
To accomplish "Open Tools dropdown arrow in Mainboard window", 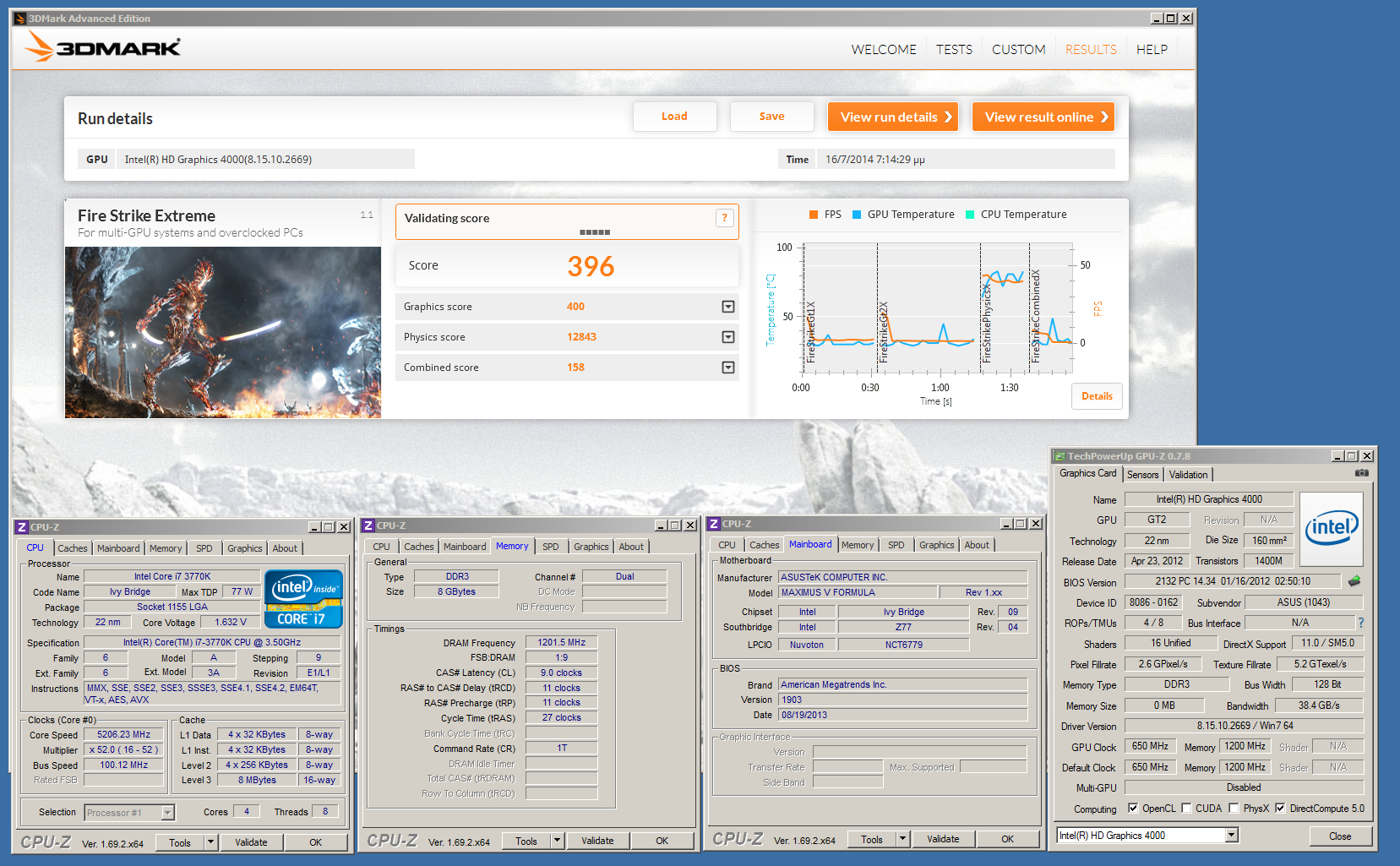I will tap(902, 839).
